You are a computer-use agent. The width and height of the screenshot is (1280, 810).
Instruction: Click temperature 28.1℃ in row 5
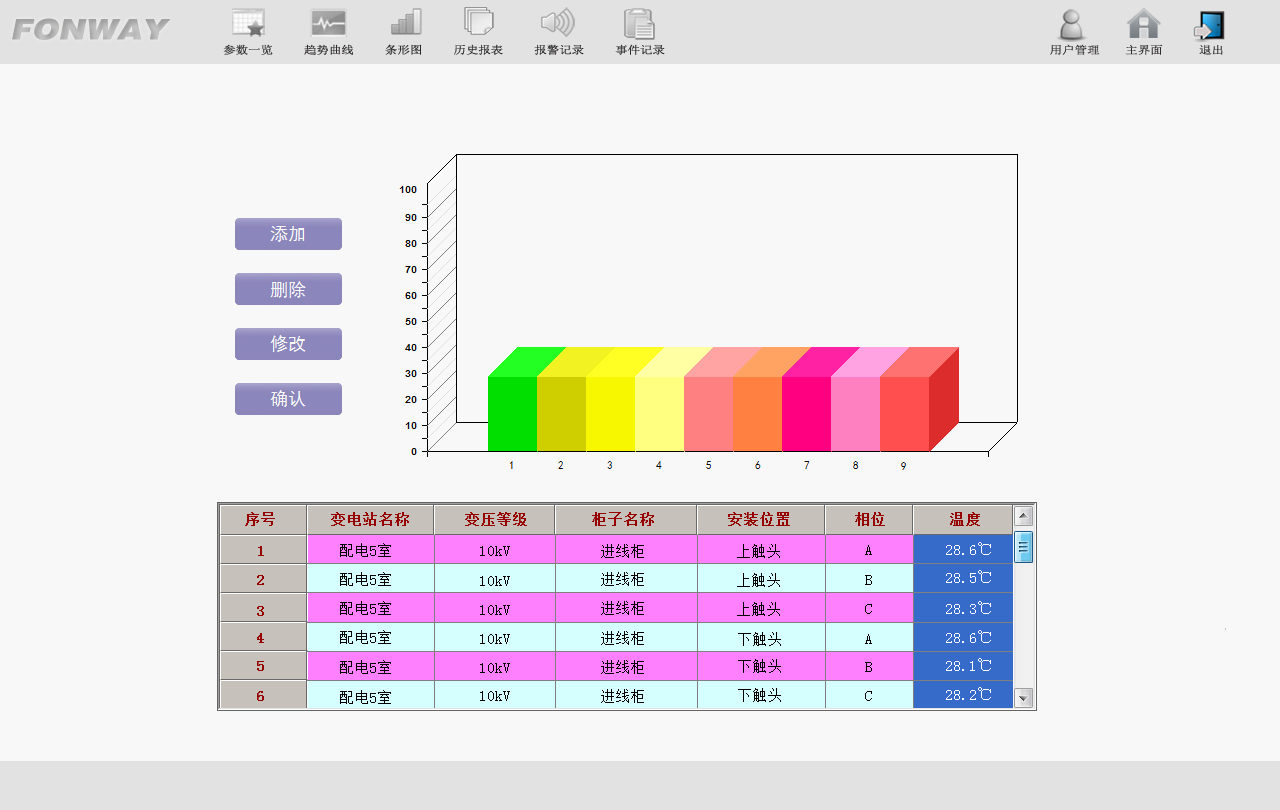(x=968, y=666)
